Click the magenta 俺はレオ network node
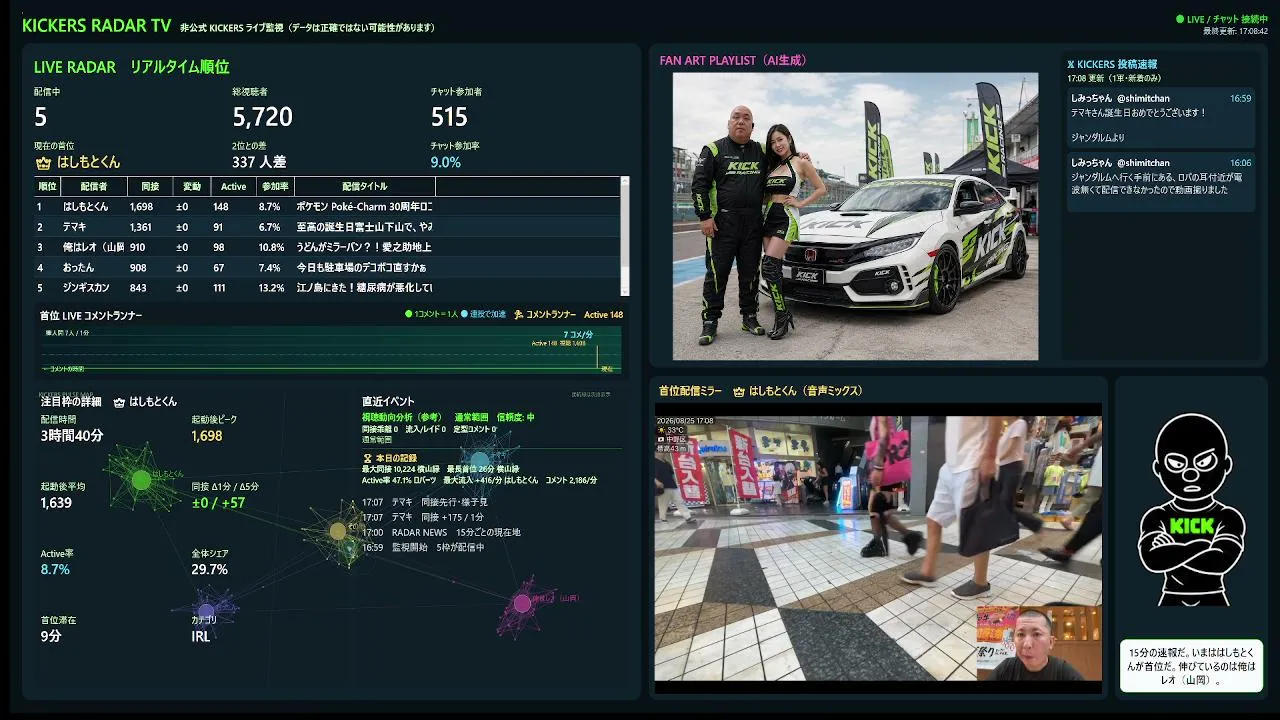 522,603
